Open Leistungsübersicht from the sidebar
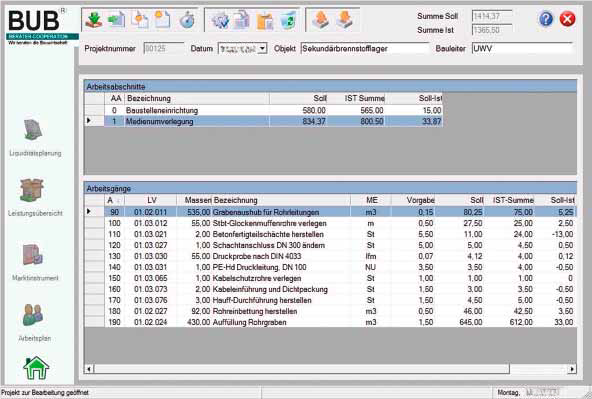The height and width of the screenshot is (399, 592). tap(35, 197)
